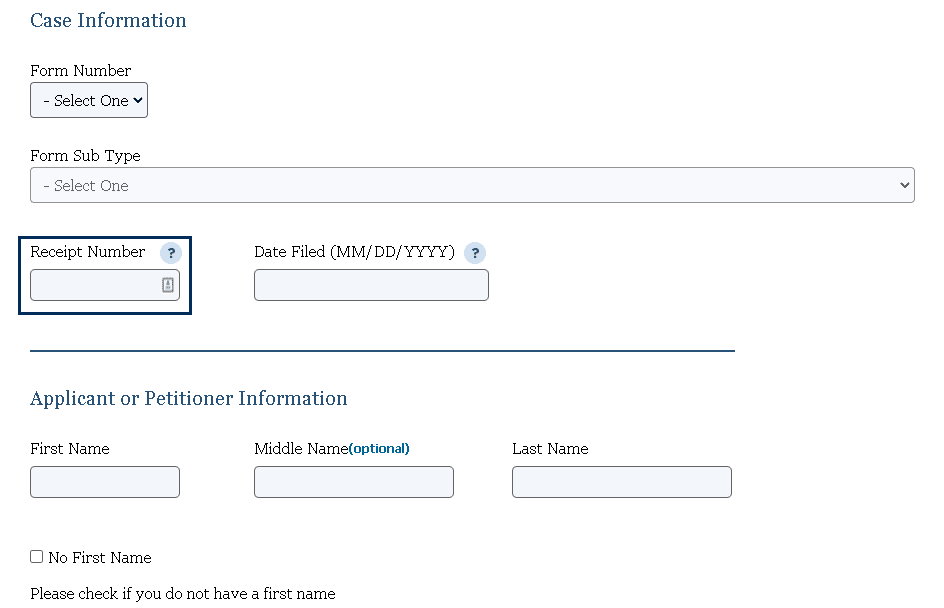Click the "Receipt Number" label text
Screen dimensions: 944x608
coord(88,252)
